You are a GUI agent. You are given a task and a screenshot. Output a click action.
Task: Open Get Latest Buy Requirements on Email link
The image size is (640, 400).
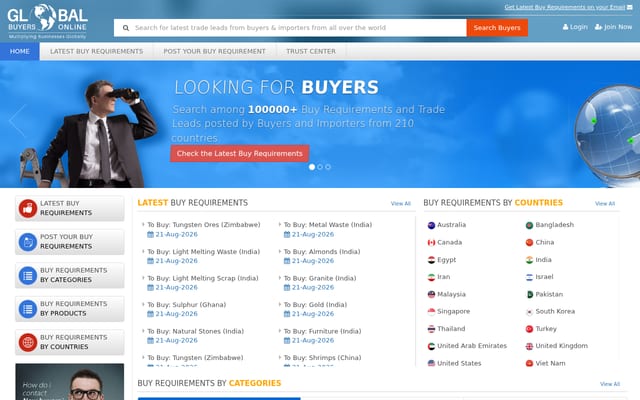tap(564, 7)
